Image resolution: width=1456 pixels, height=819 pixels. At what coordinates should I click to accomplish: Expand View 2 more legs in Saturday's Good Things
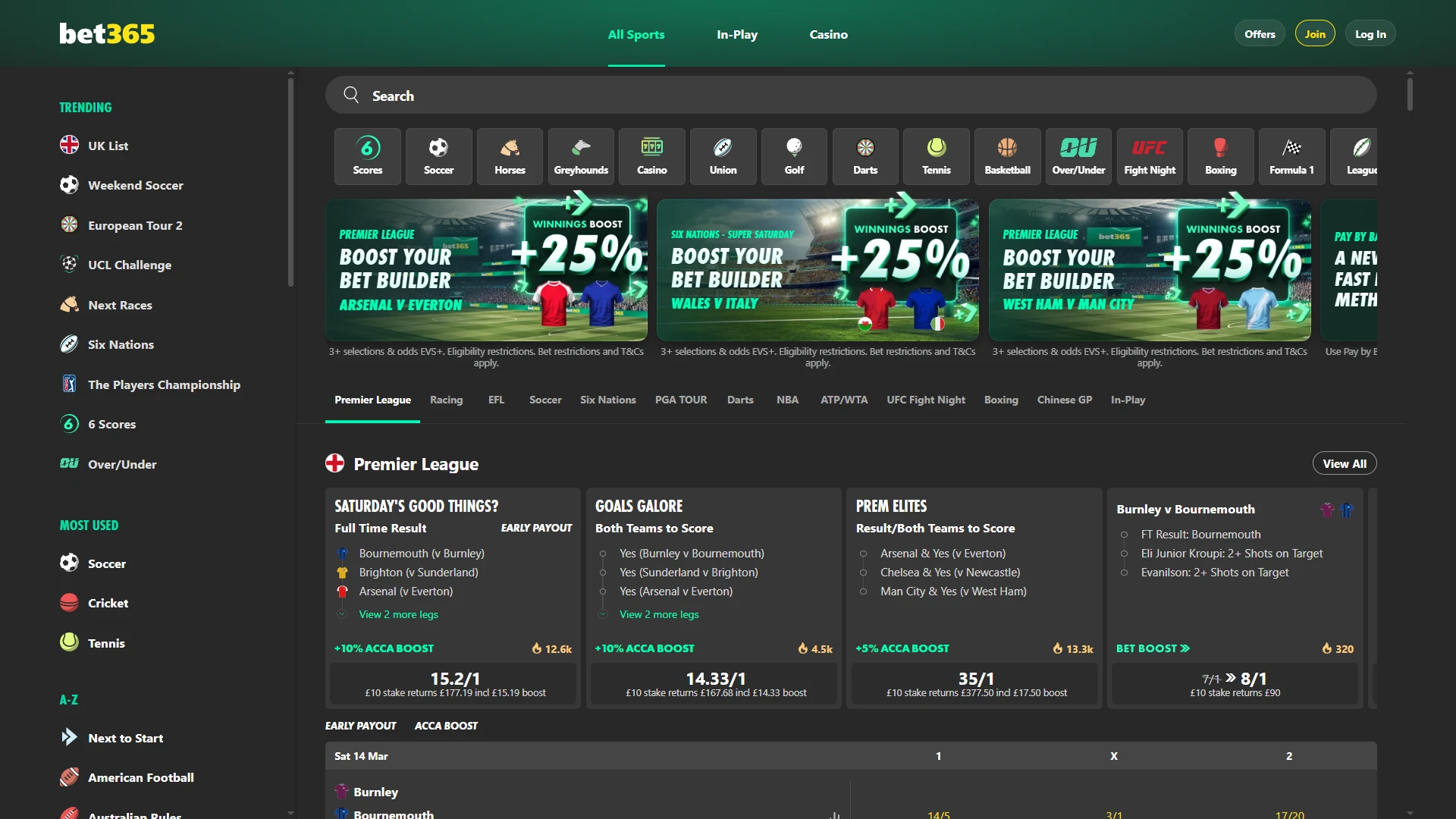point(398,614)
